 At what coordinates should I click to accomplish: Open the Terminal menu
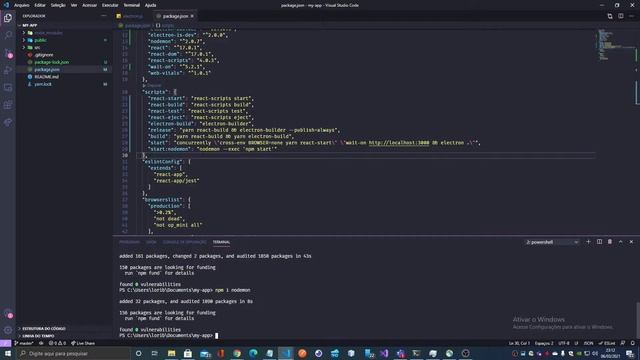click(x=131, y=5)
